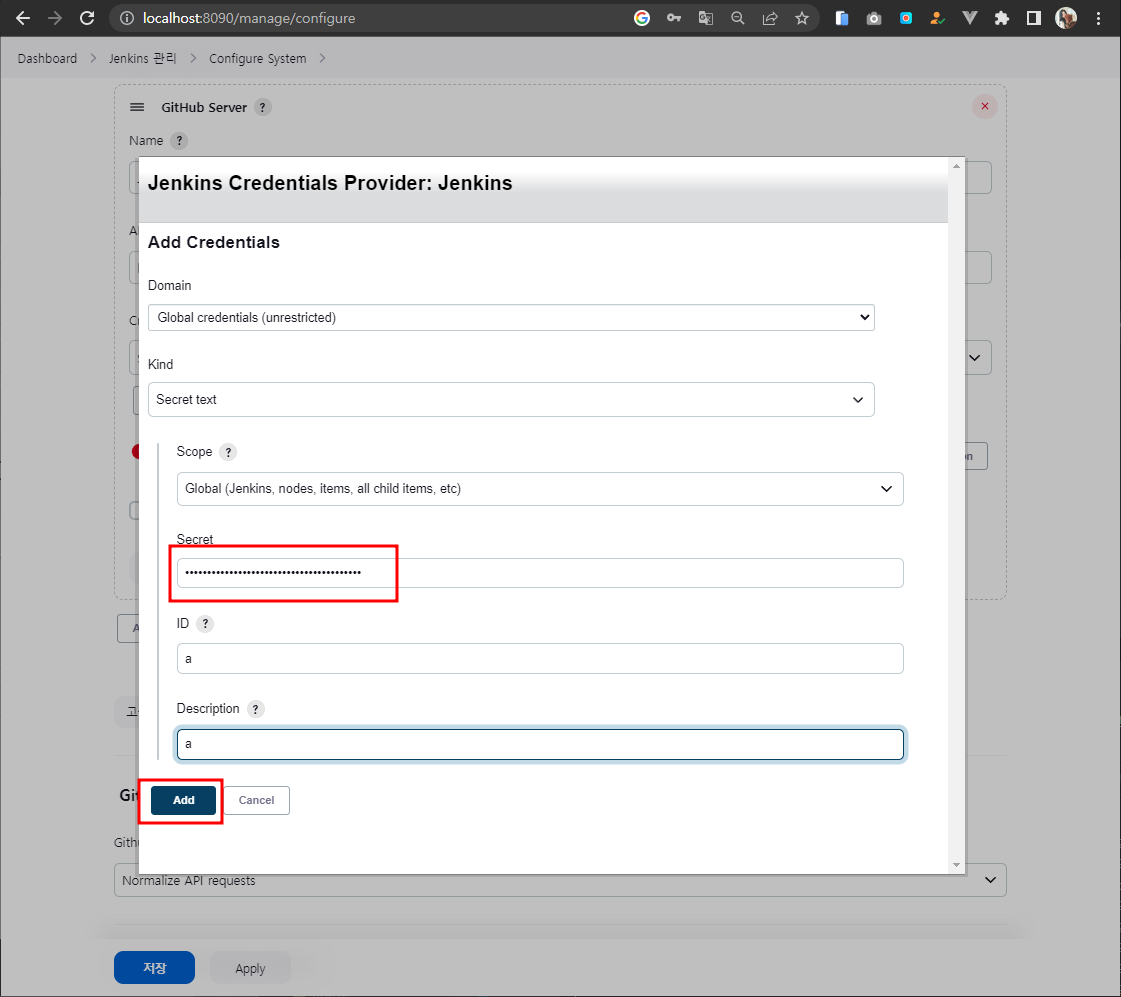The image size is (1121, 997).
Task: Open the cyan square extension icon
Action: 906,18
